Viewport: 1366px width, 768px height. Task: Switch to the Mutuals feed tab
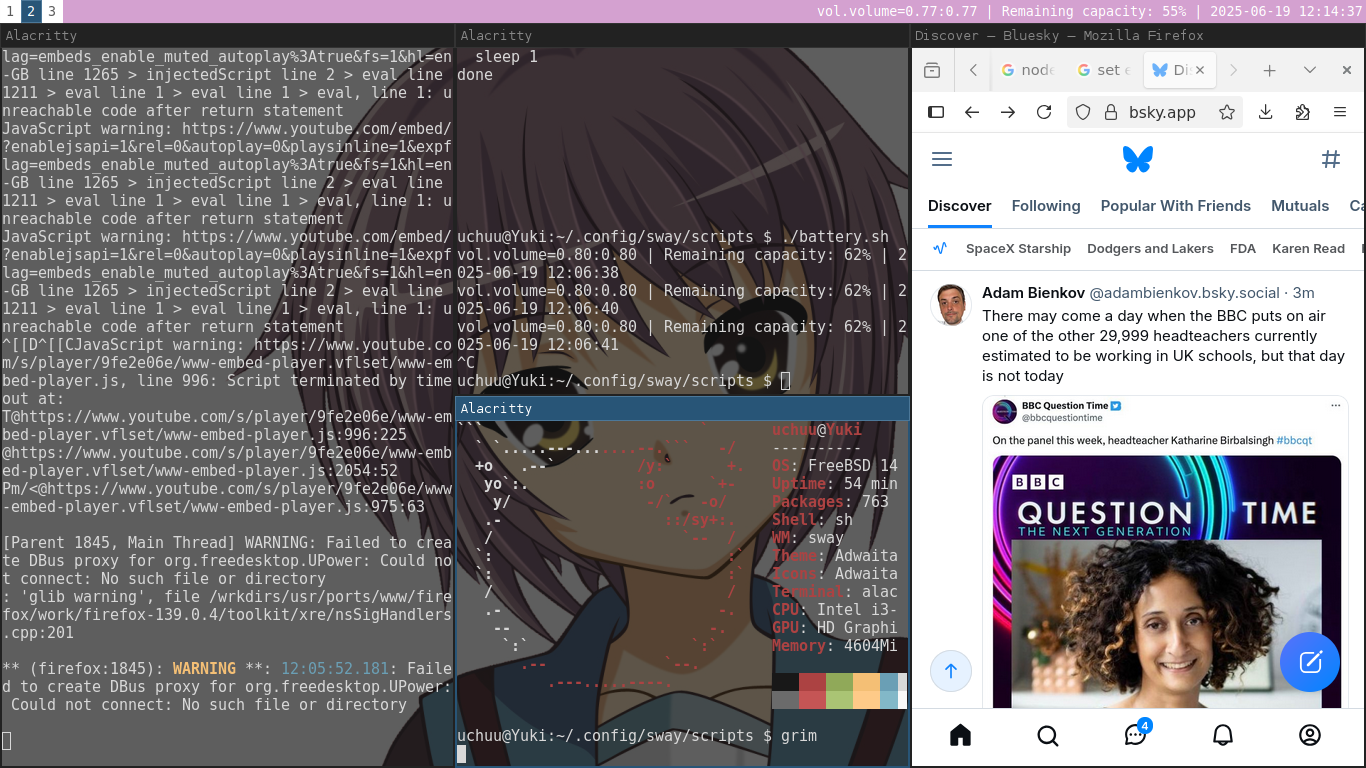point(1300,206)
